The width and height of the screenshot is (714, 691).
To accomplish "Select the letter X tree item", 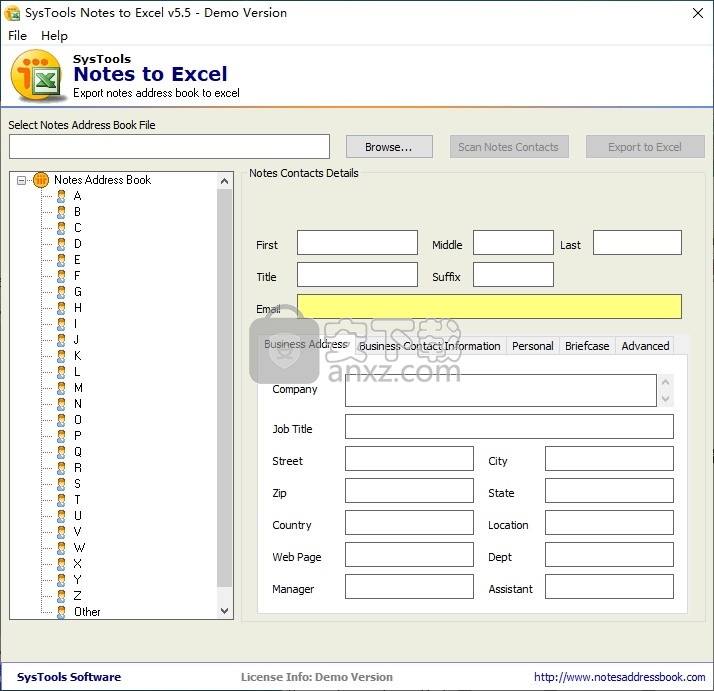I will (77, 564).
